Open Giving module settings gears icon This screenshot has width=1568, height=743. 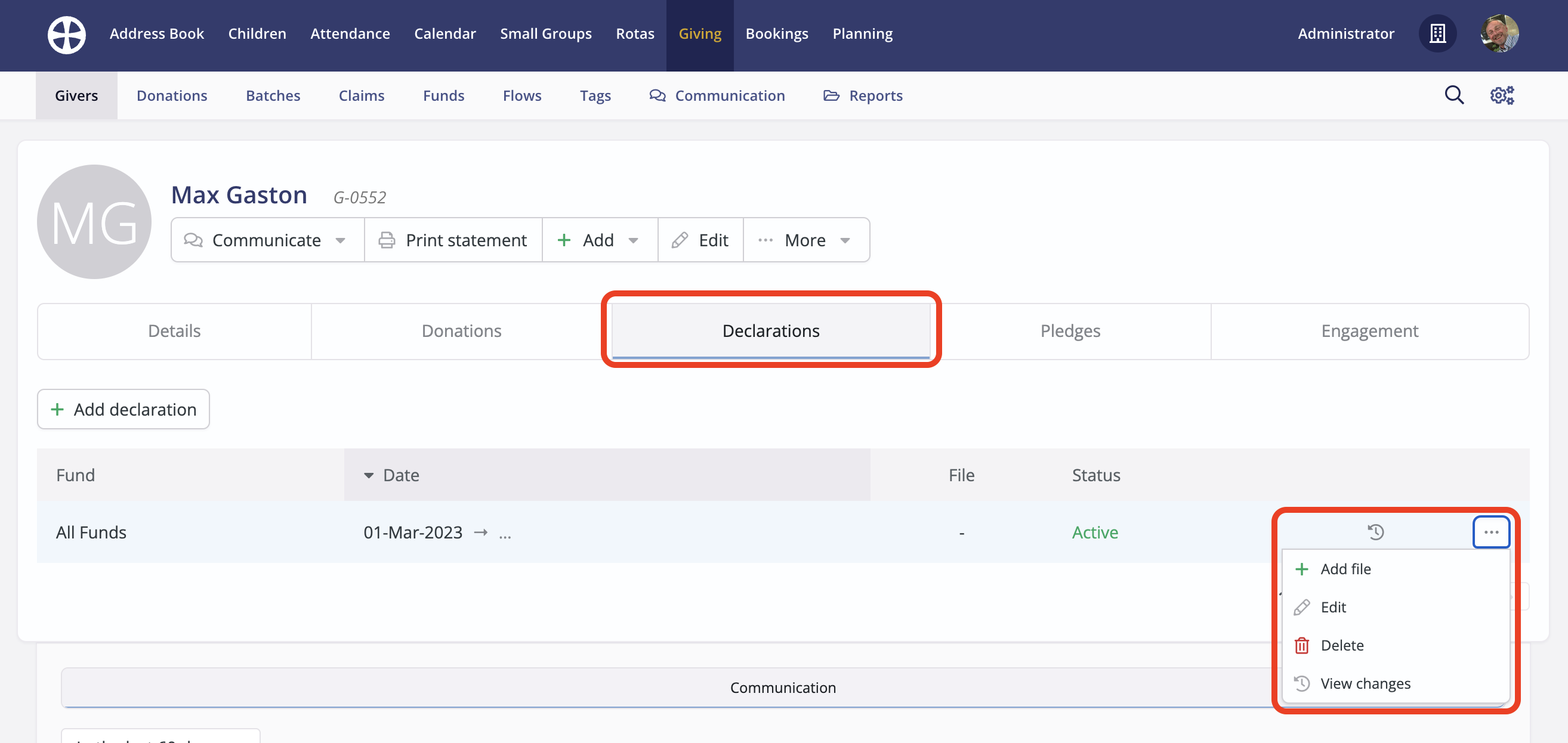coord(1501,95)
